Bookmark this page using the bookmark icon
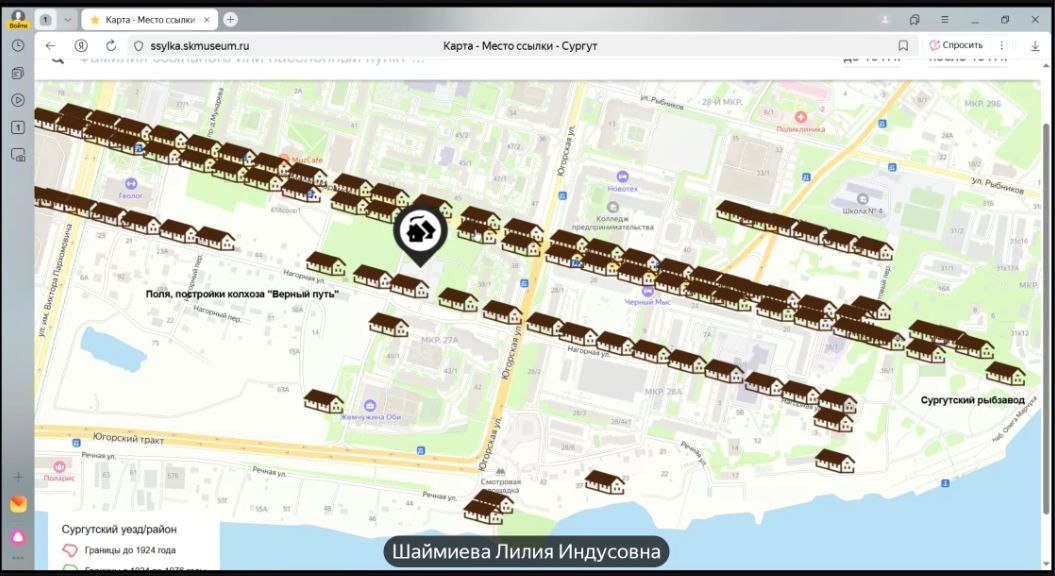1055x576 pixels. (903, 46)
